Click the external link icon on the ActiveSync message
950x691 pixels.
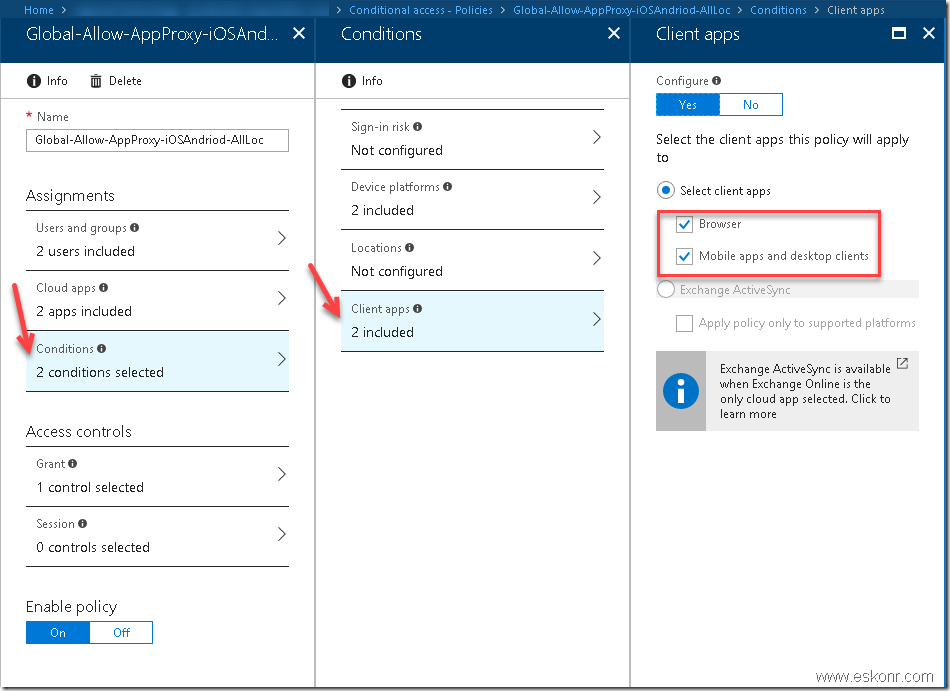904,363
